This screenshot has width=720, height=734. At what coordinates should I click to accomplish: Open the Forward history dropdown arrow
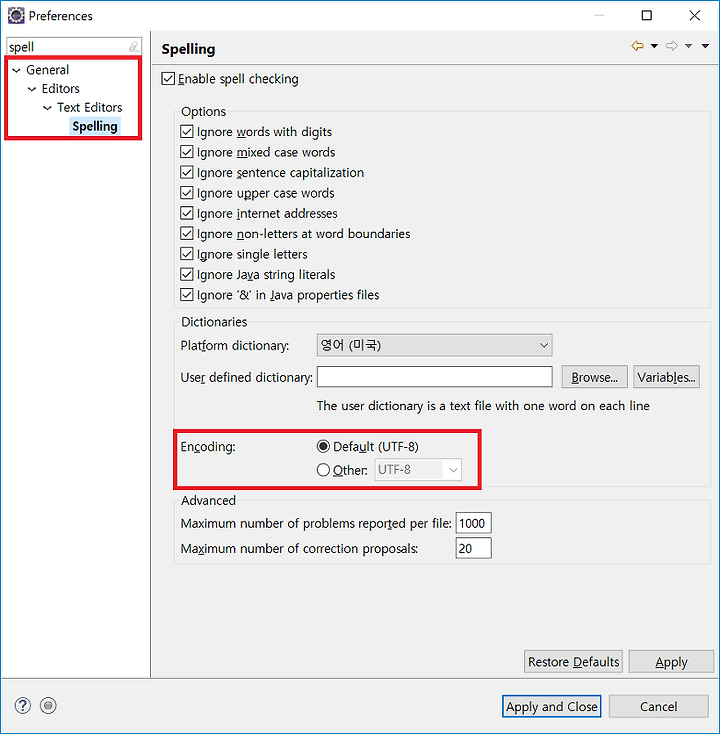pyautogui.click(x=689, y=46)
